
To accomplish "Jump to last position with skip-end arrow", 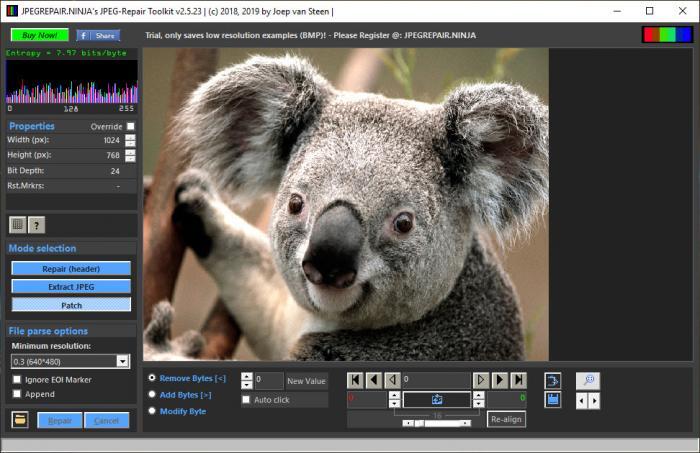I will coord(518,380).
